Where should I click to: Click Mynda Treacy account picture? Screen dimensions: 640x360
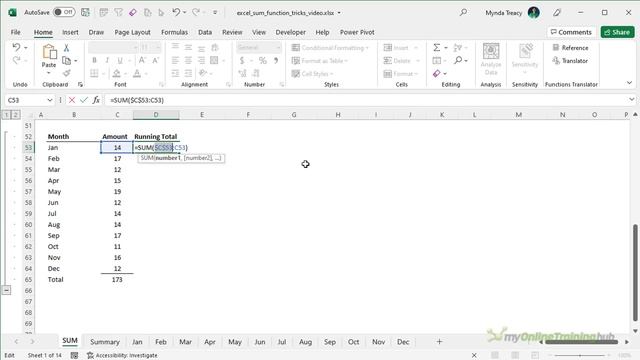(x=533, y=12)
